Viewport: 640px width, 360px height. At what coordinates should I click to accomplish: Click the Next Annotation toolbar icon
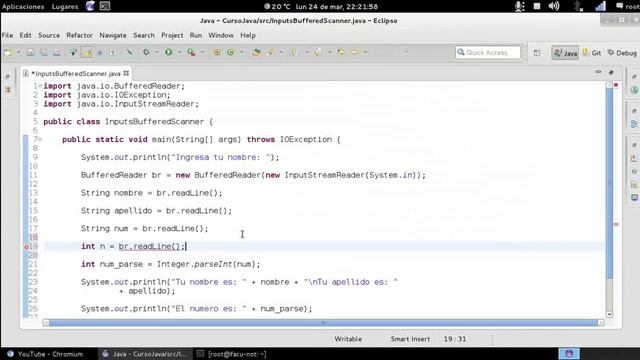tap(295, 52)
